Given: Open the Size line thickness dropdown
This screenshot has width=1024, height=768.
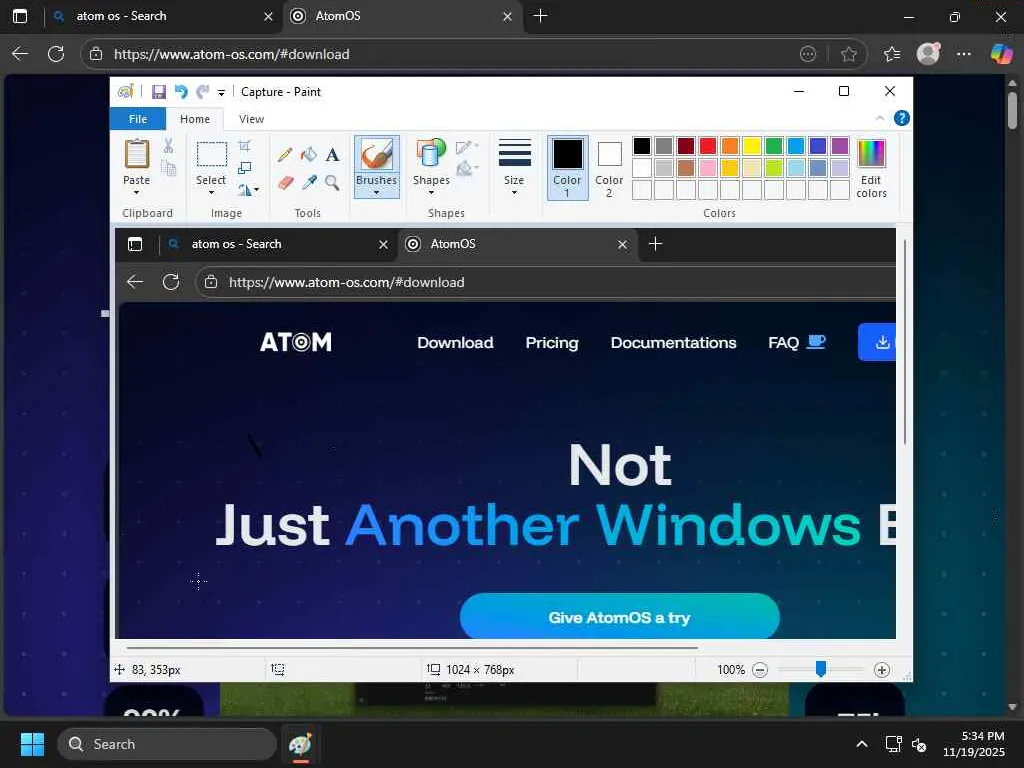Looking at the screenshot, I should click(x=515, y=166).
